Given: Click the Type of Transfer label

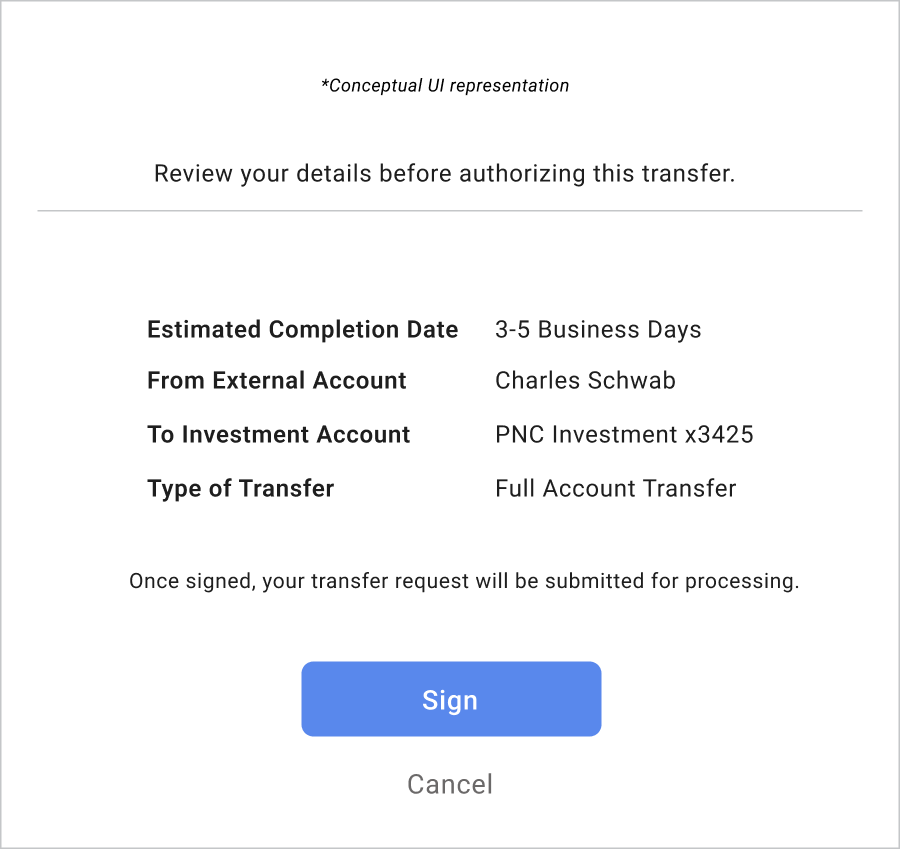Looking at the screenshot, I should coord(241,489).
